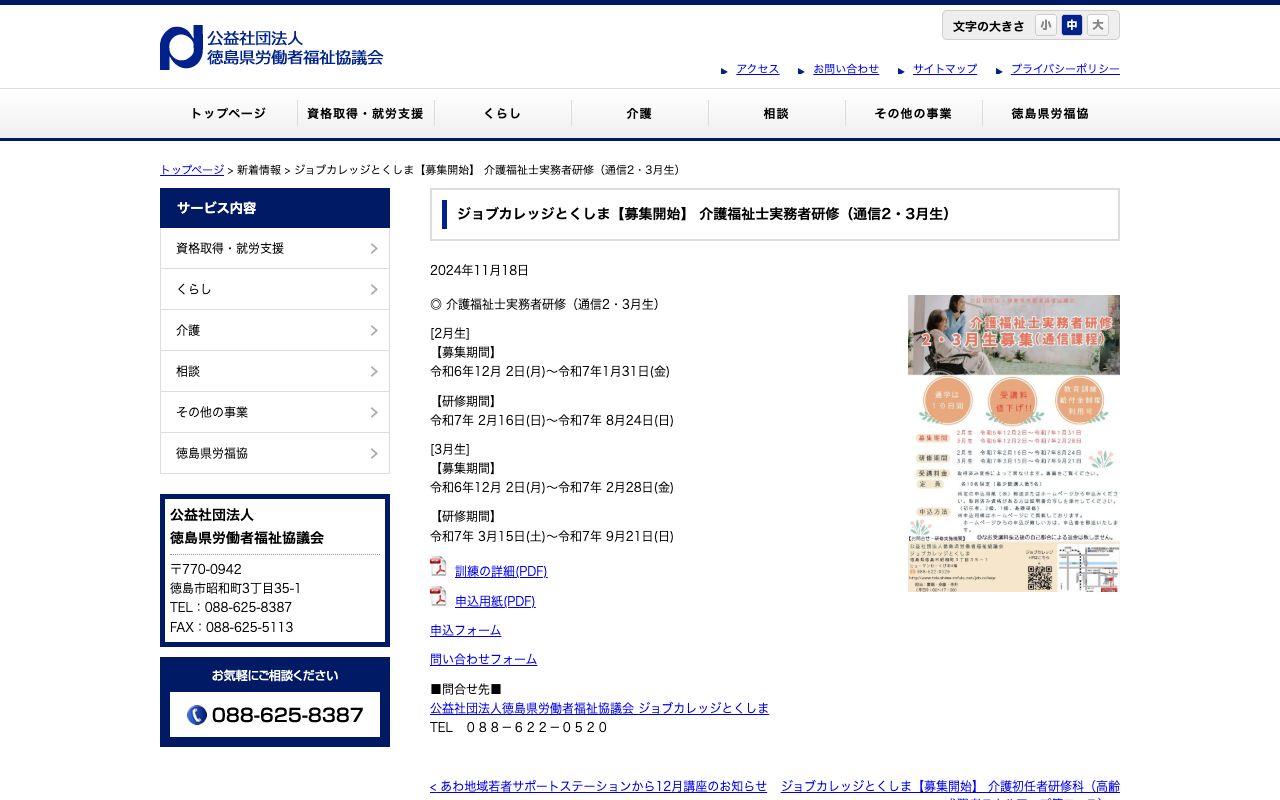Screen dimensions: 1280x800
Task: Click the triangle icon before アクセス
Action: (x=725, y=70)
